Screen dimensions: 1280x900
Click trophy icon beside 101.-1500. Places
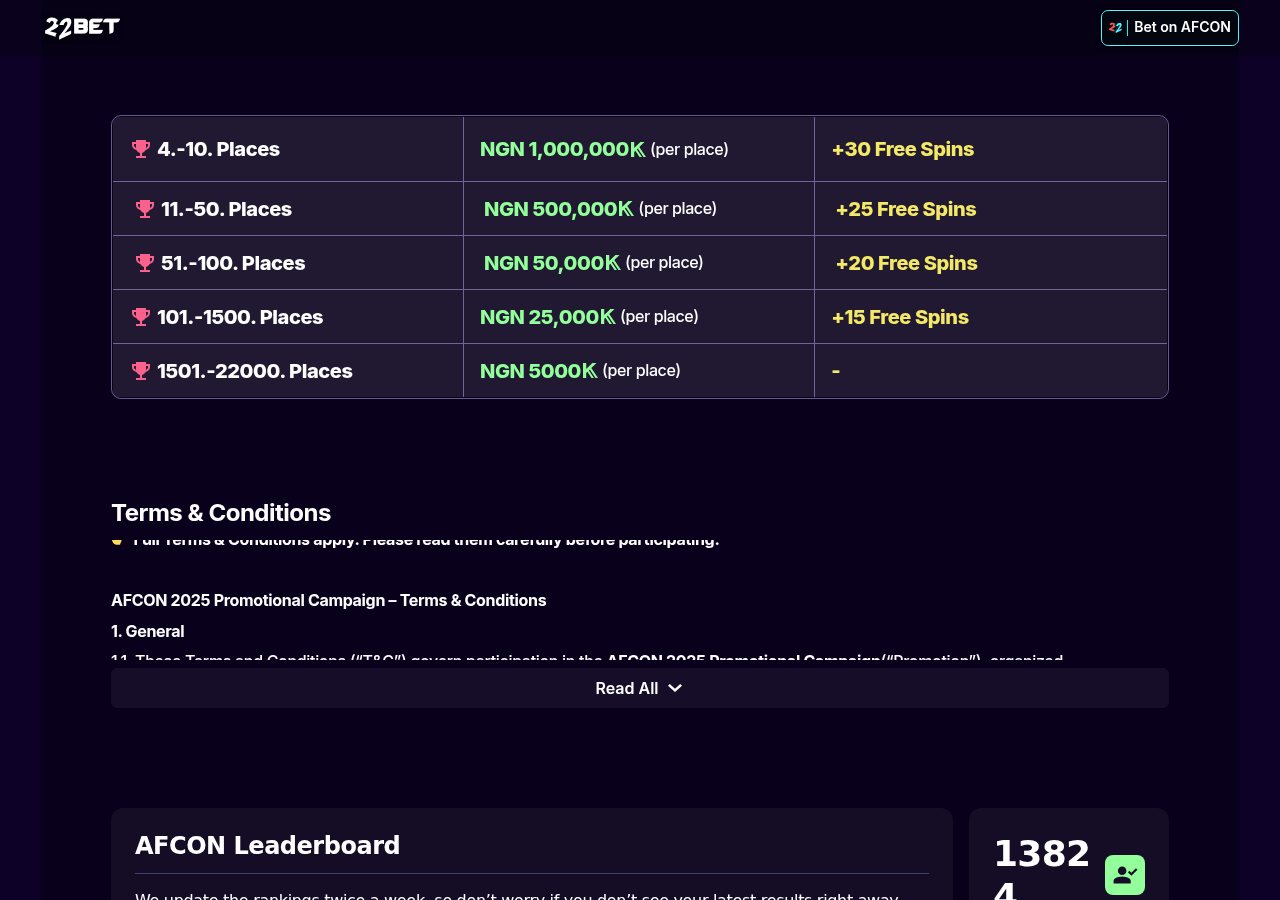point(141,317)
